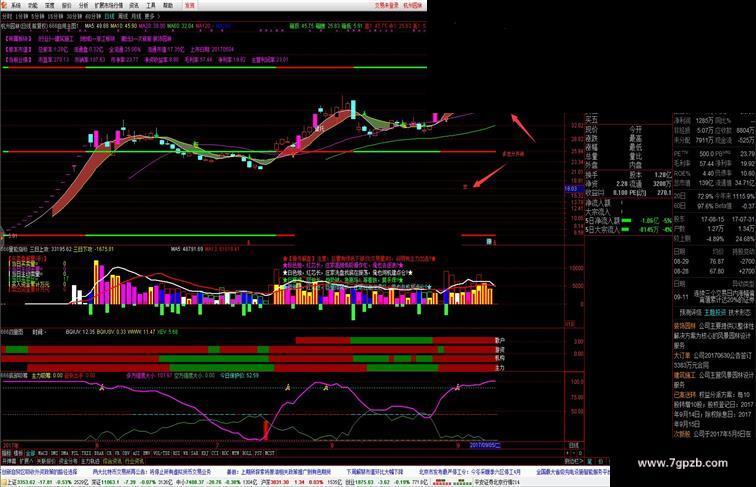Click the 建筑施工 topic link

click(684, 375)
